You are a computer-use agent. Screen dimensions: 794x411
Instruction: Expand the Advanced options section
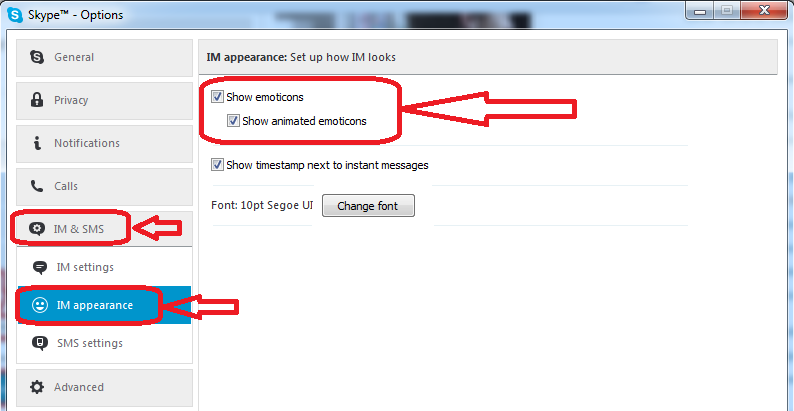[x=104, y=387]
